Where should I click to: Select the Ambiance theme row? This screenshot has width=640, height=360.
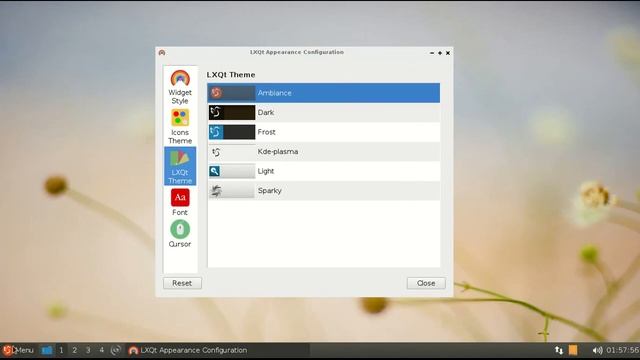pos(324,93)
